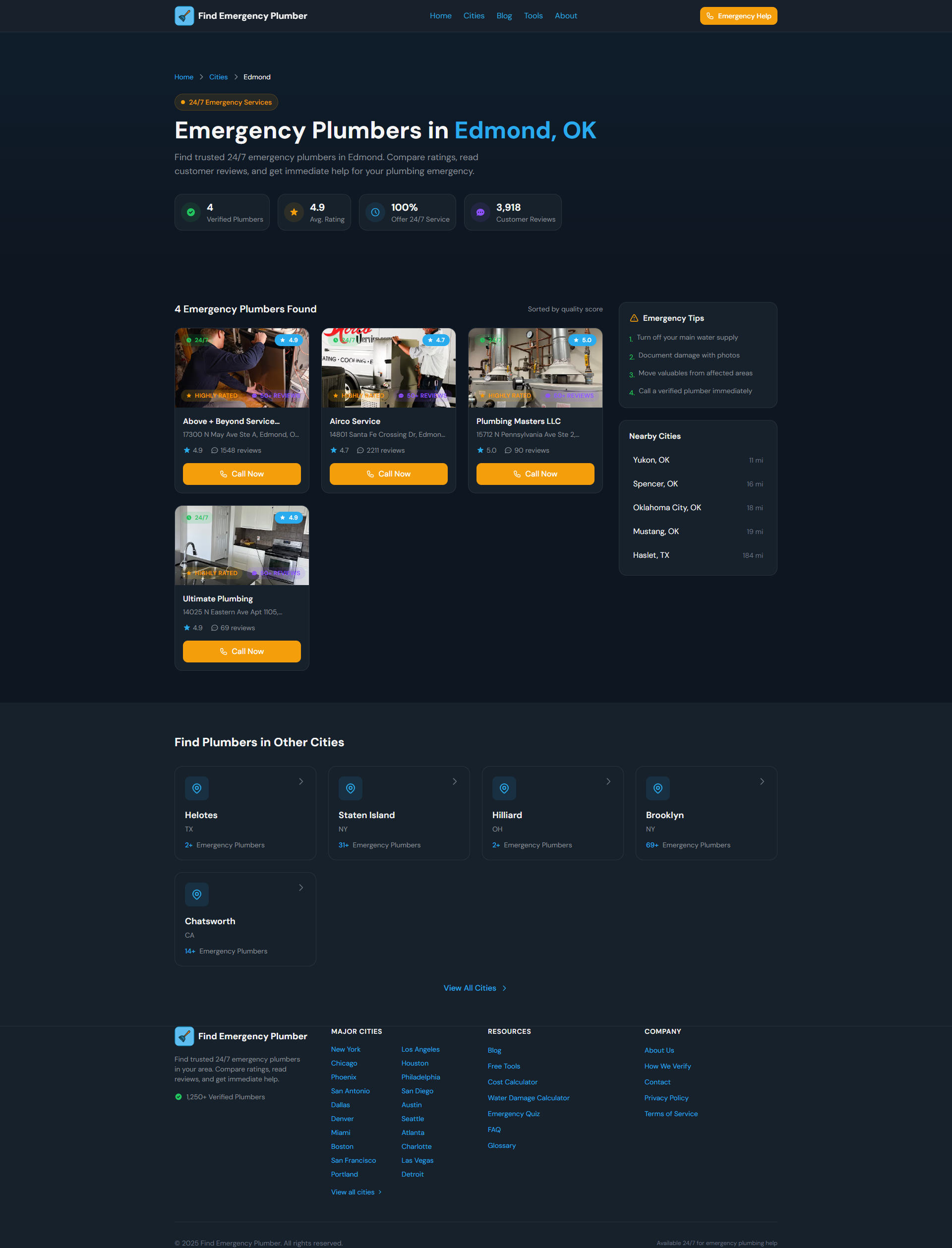Click the 24/7 Service clock icon
This screenshot has height=1248, width=952.
375,212
